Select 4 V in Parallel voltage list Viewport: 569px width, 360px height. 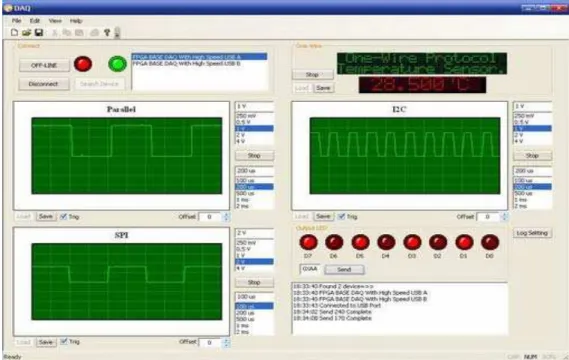coord(254,141)
